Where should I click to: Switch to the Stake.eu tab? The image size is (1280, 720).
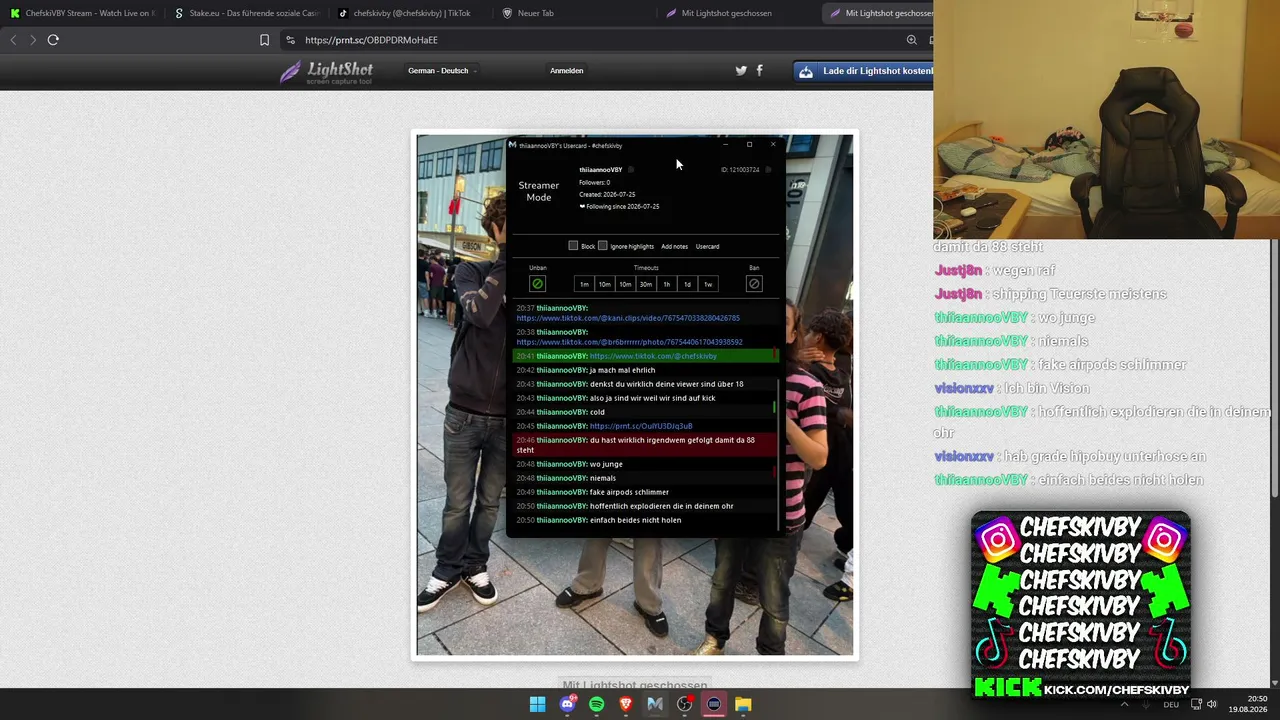coord(246,13)
